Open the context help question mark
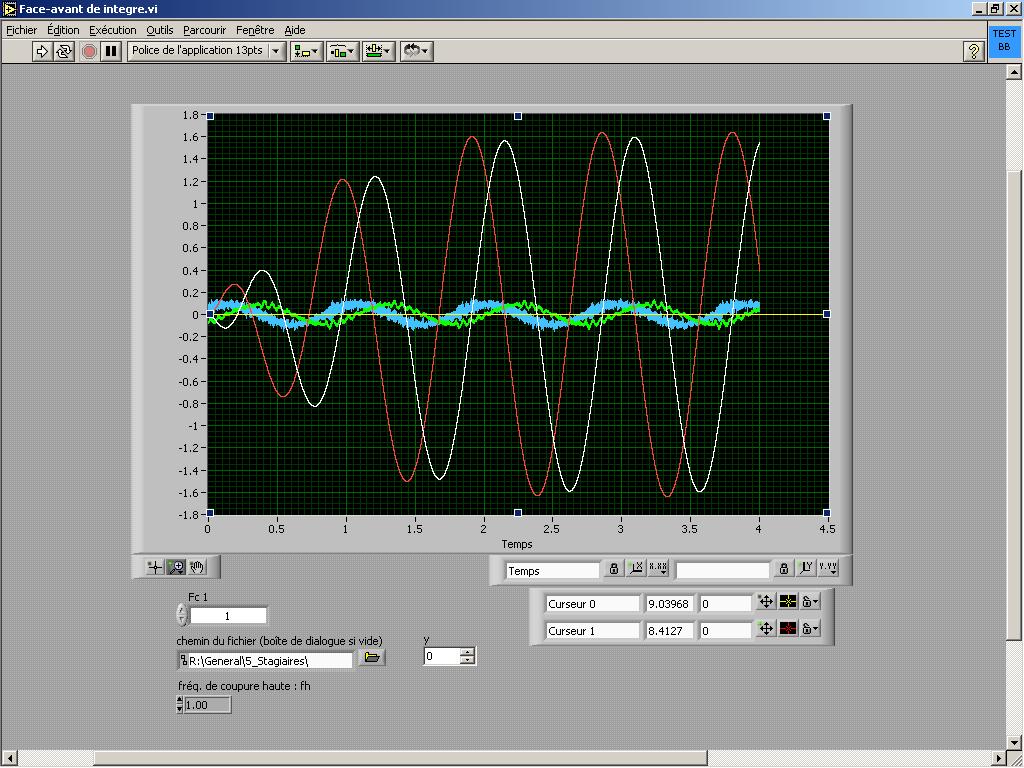 tap(973, 51)
